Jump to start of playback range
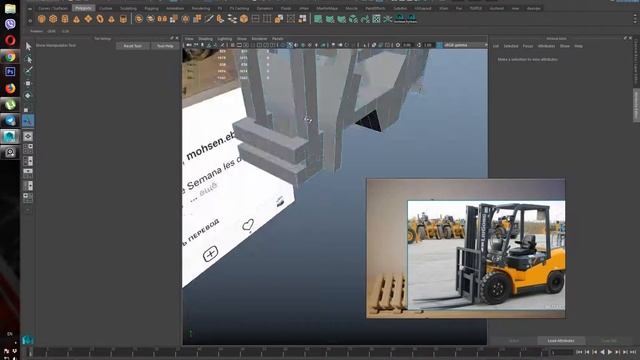640x360 pixels. tap(579, 352)
